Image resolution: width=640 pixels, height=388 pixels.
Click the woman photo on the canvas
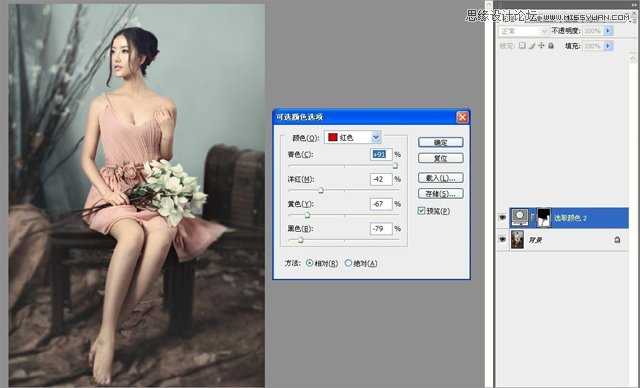click(x=137, y=195)
